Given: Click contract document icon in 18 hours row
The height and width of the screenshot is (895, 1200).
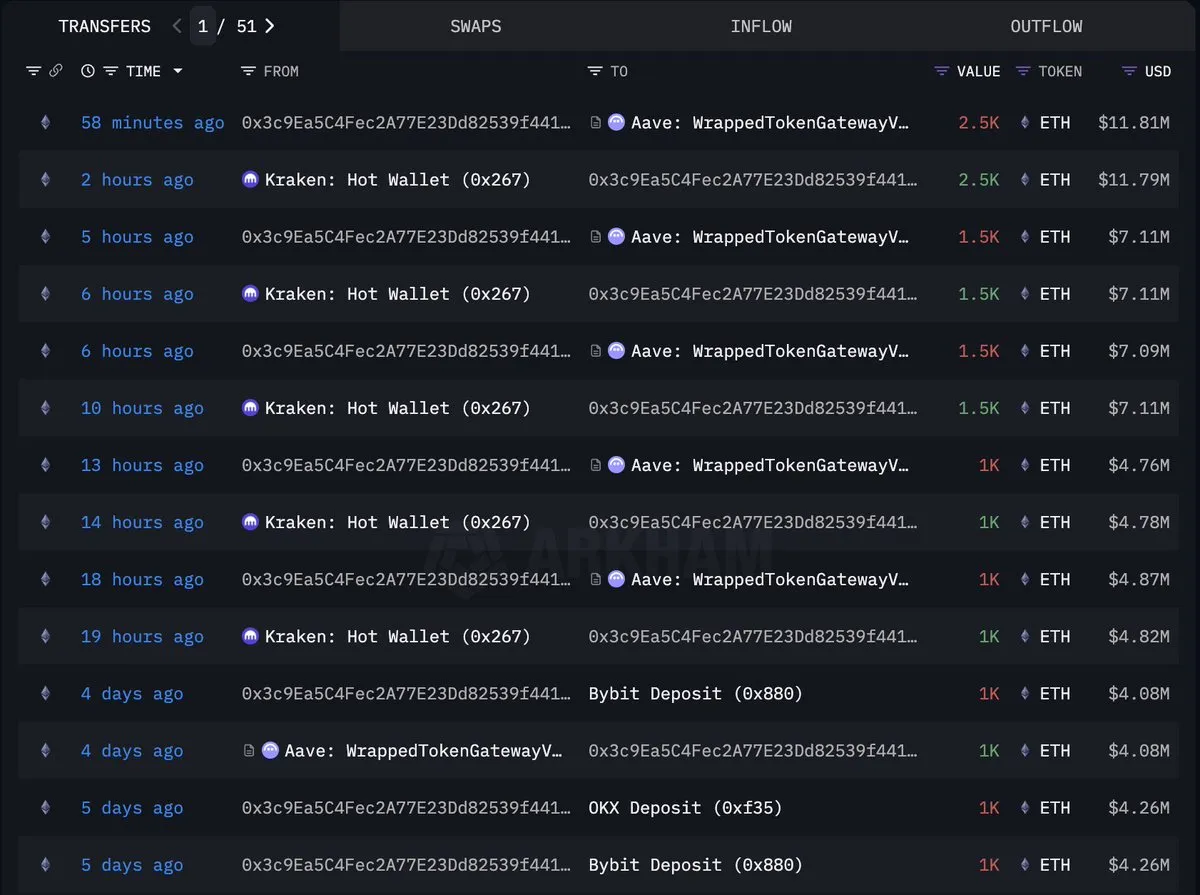Looking at the screenshot, I should tap(596, 579).
